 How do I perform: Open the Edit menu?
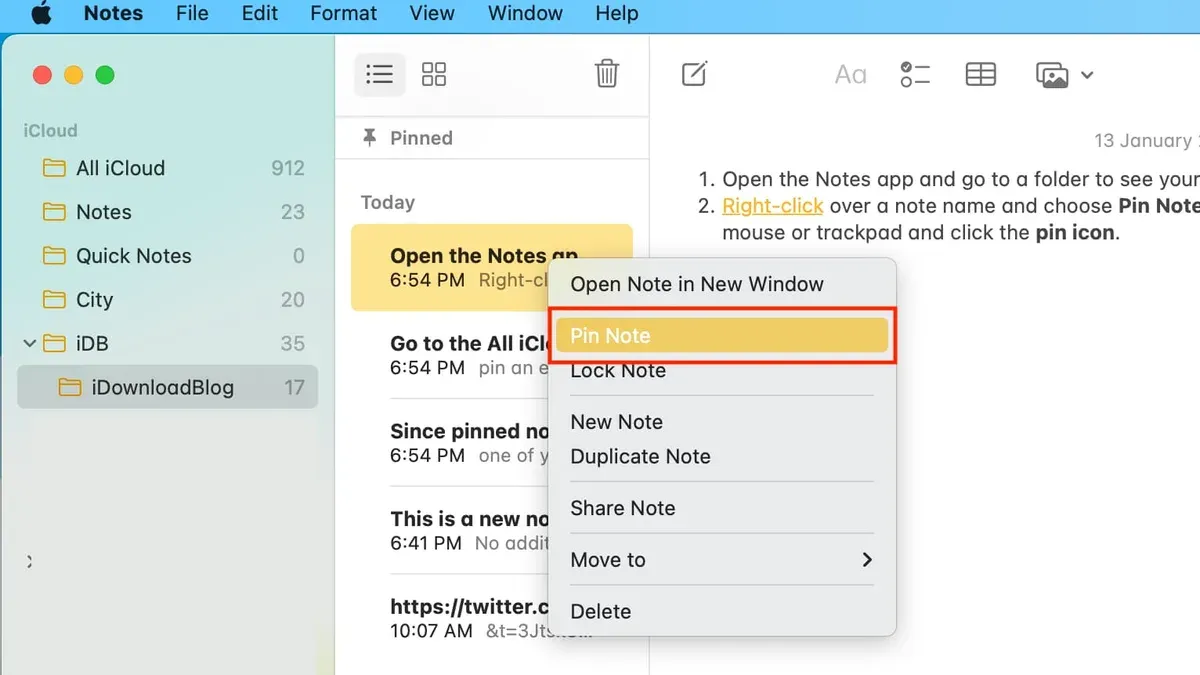260,14
